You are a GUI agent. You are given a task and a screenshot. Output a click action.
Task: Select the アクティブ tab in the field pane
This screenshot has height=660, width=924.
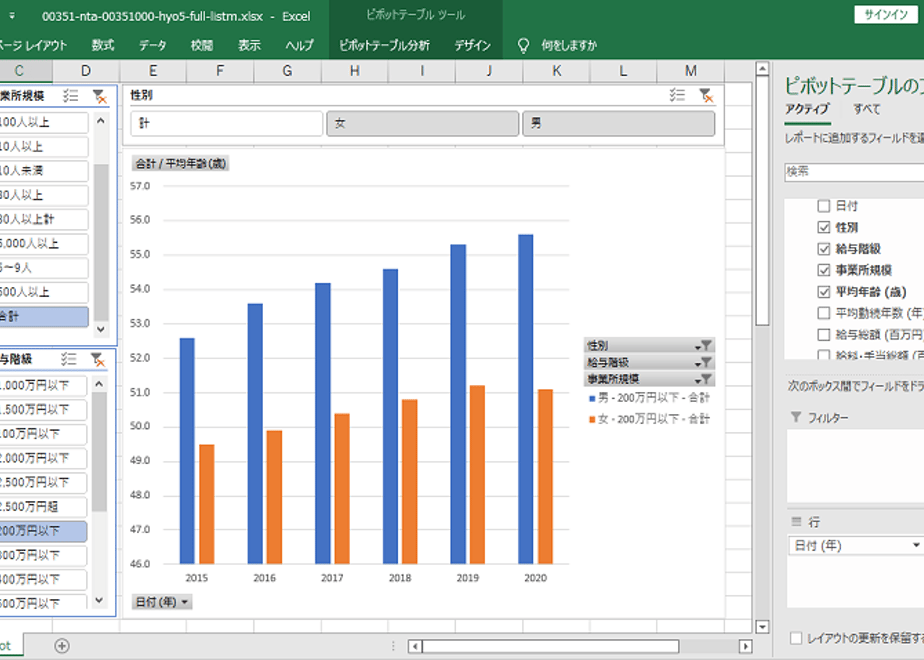(x=807, y=110)
